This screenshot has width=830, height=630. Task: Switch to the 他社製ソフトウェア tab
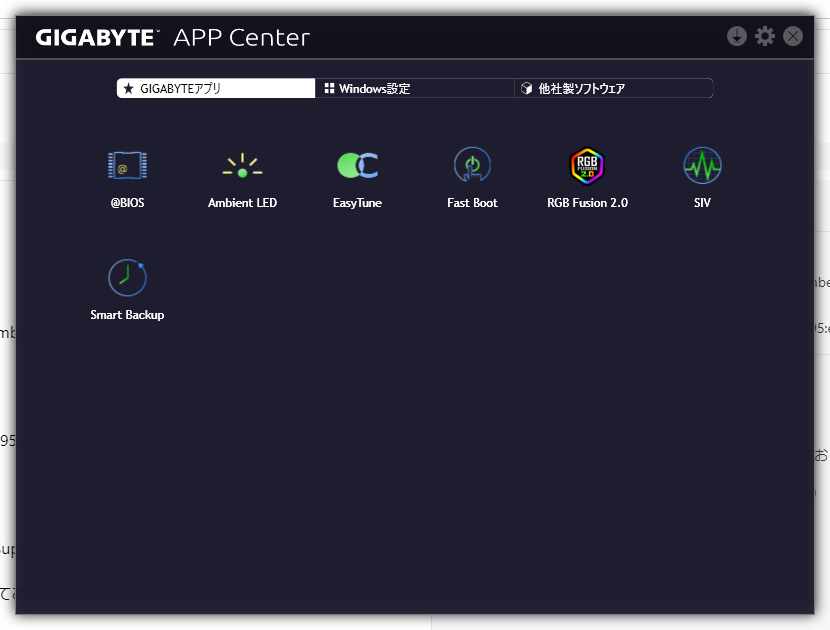click(x=614, y=88)
